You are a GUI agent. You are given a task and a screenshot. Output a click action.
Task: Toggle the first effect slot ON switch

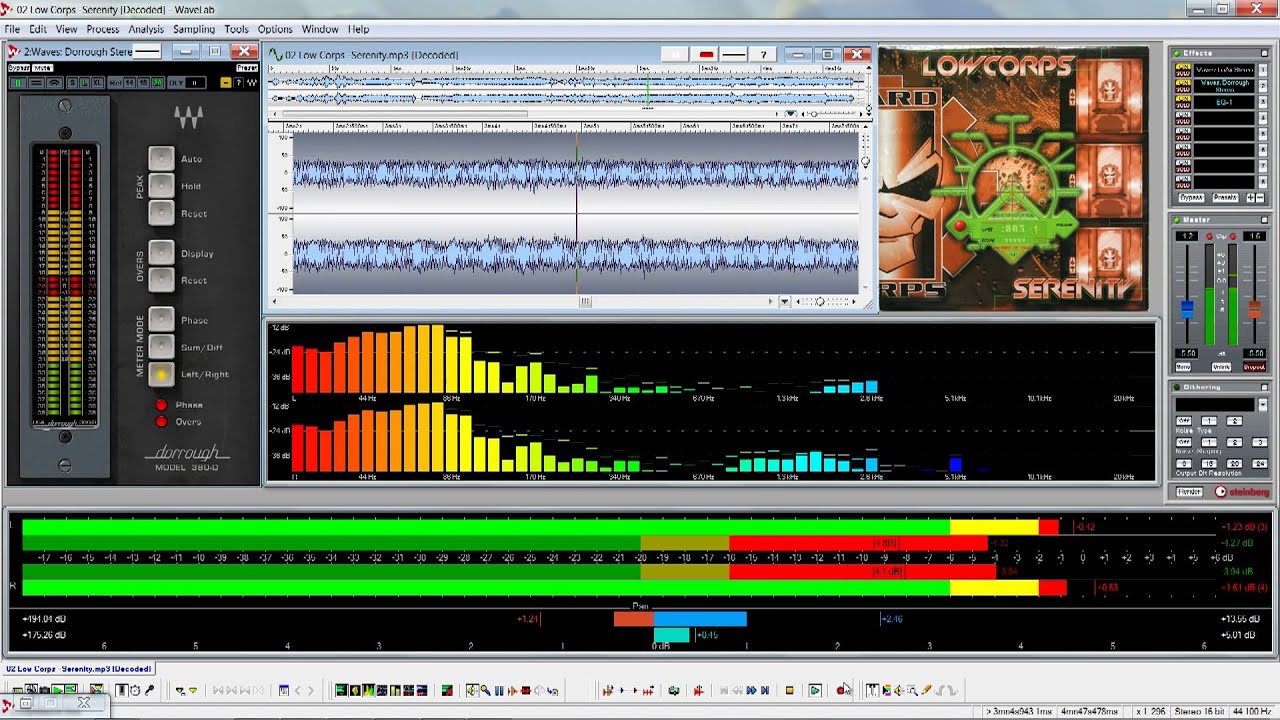(1183, 65)
